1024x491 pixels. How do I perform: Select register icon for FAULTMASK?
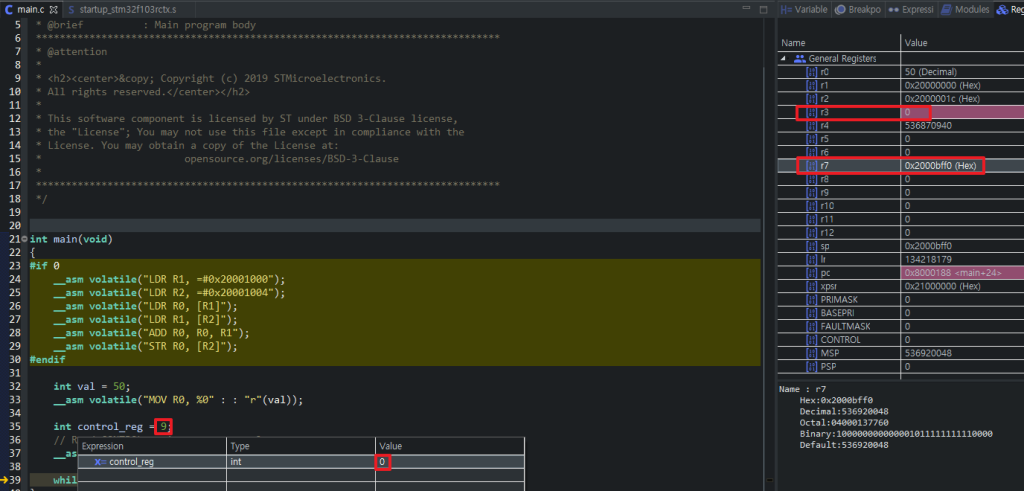pos(812,326)
